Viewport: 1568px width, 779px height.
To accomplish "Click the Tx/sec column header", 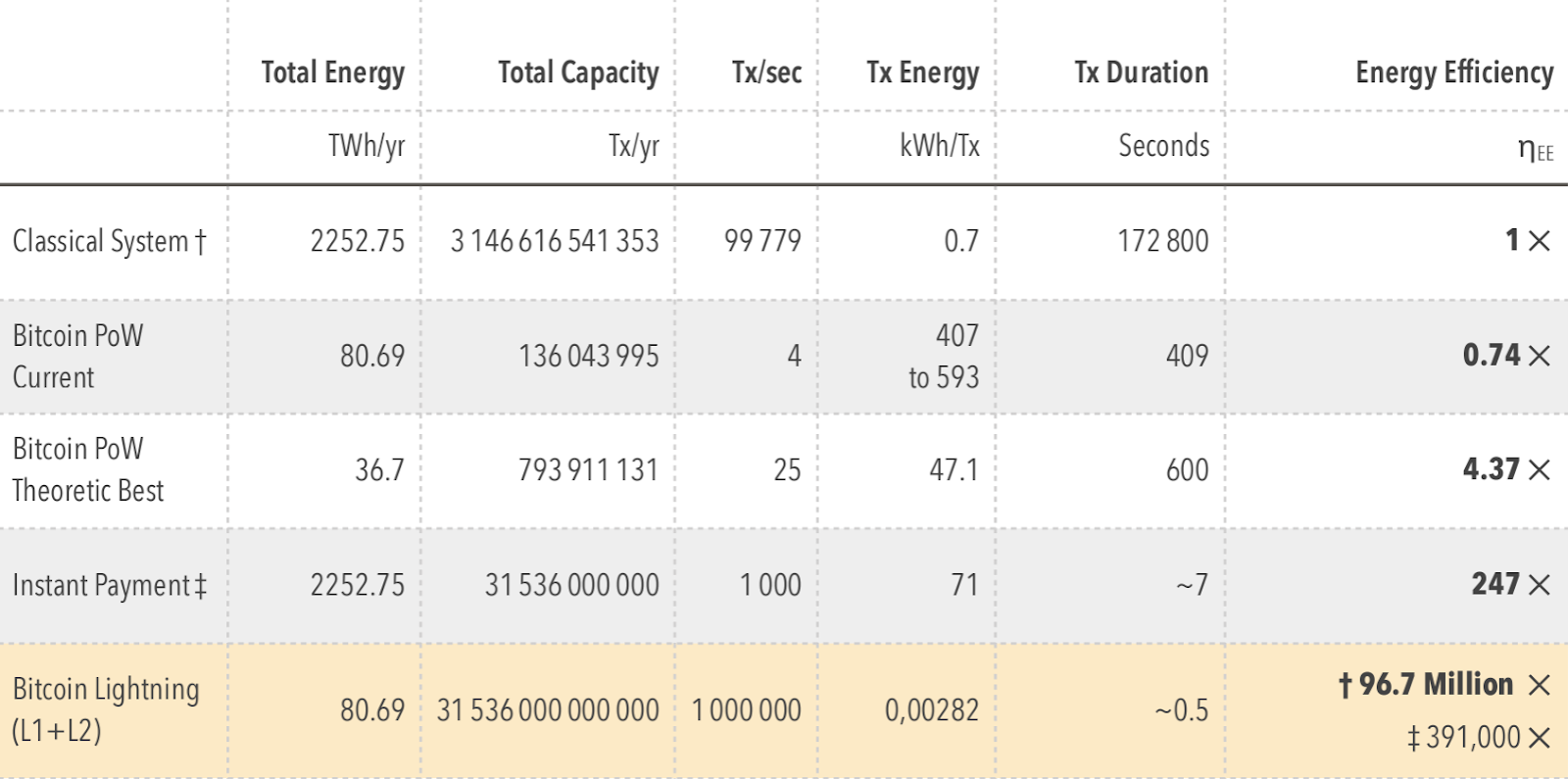I will tap(766, 73).
